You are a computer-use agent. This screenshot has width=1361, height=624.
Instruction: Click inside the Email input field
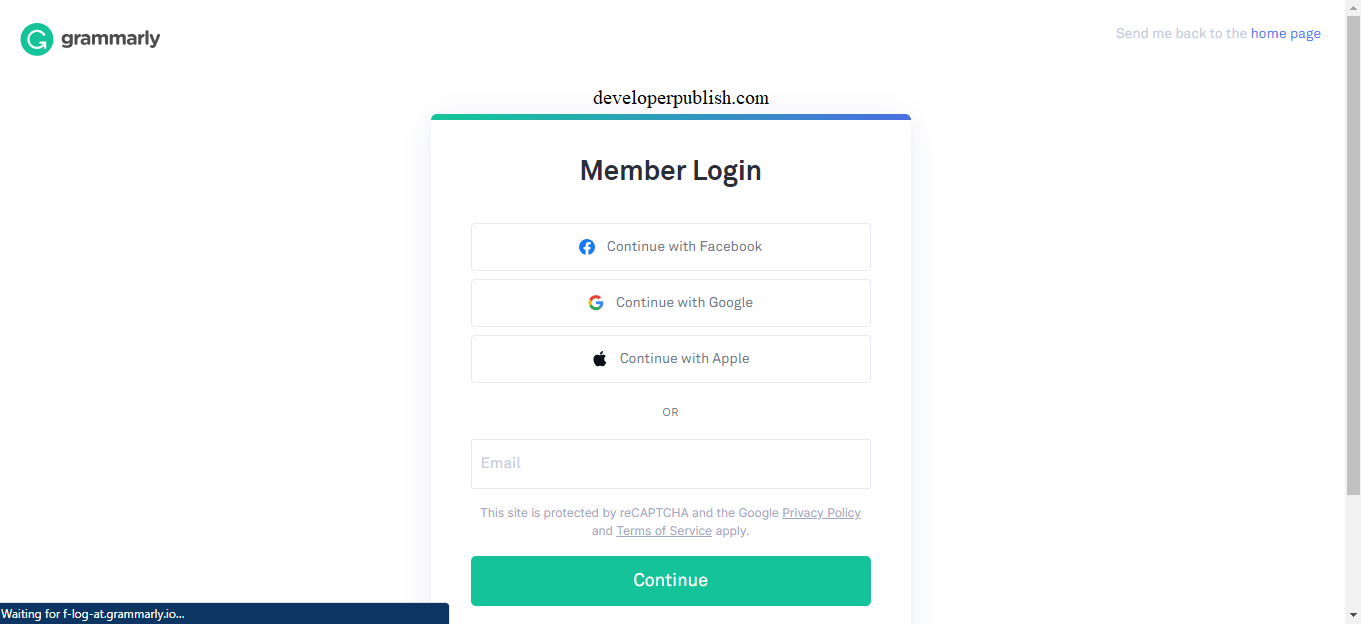(670, 463)
